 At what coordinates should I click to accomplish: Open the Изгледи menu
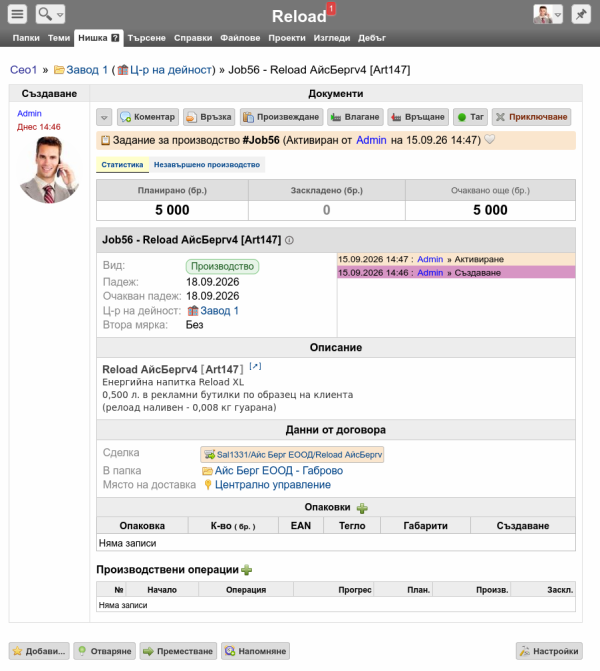click(x=332, y=38)
